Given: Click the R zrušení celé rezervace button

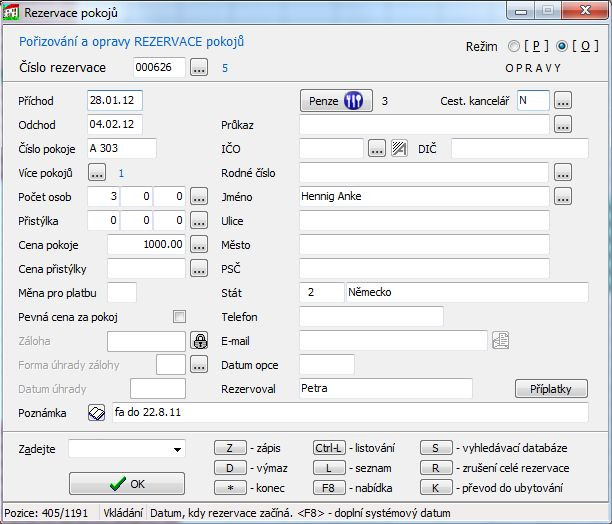Looking at the screenshot, I should 436,468.
